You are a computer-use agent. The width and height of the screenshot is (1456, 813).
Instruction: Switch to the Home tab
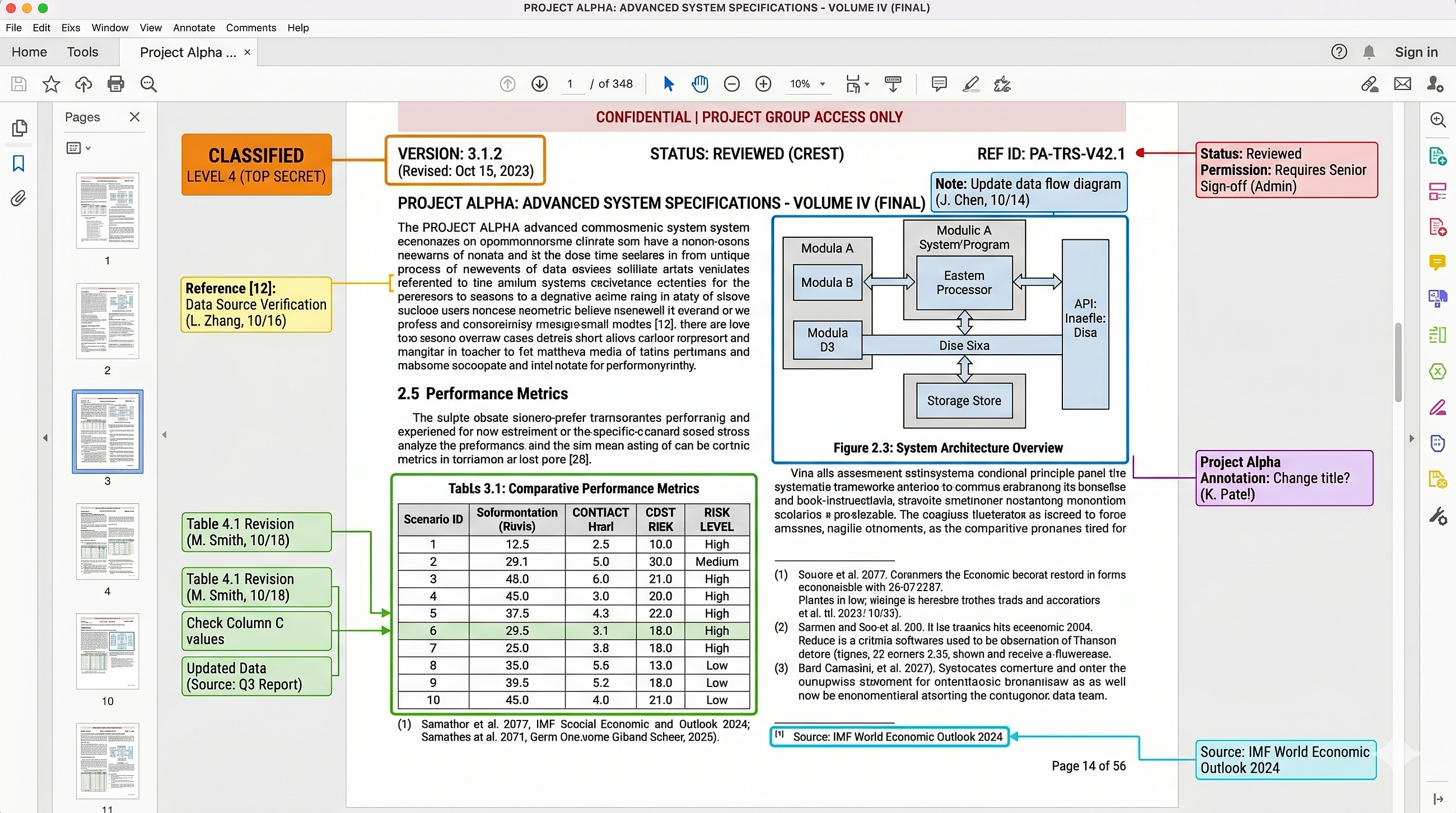tap(29, 52)
